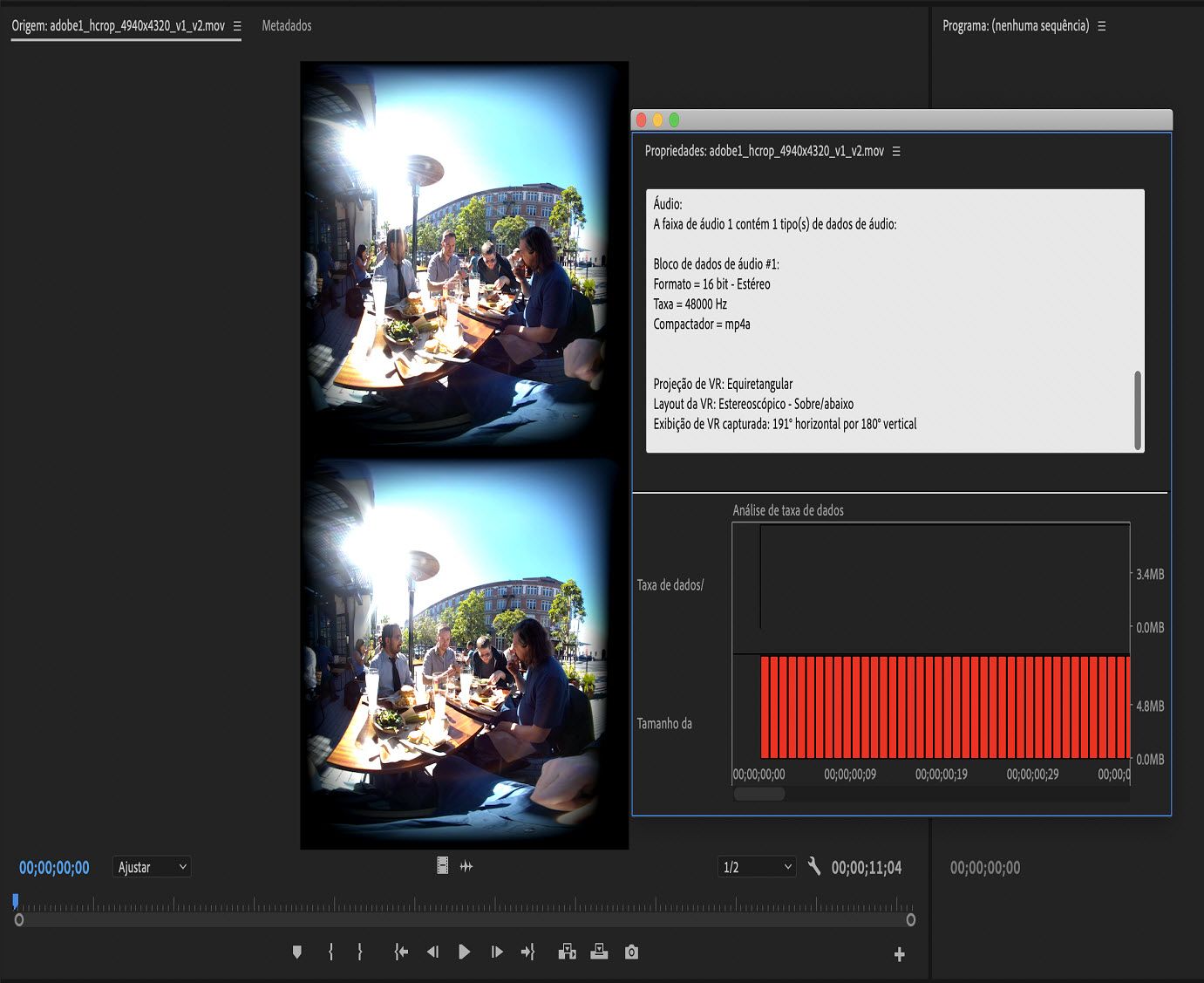Export the current frame with the camera icon
This screenshot has height=983, width=1204.
tap(631, 952)
